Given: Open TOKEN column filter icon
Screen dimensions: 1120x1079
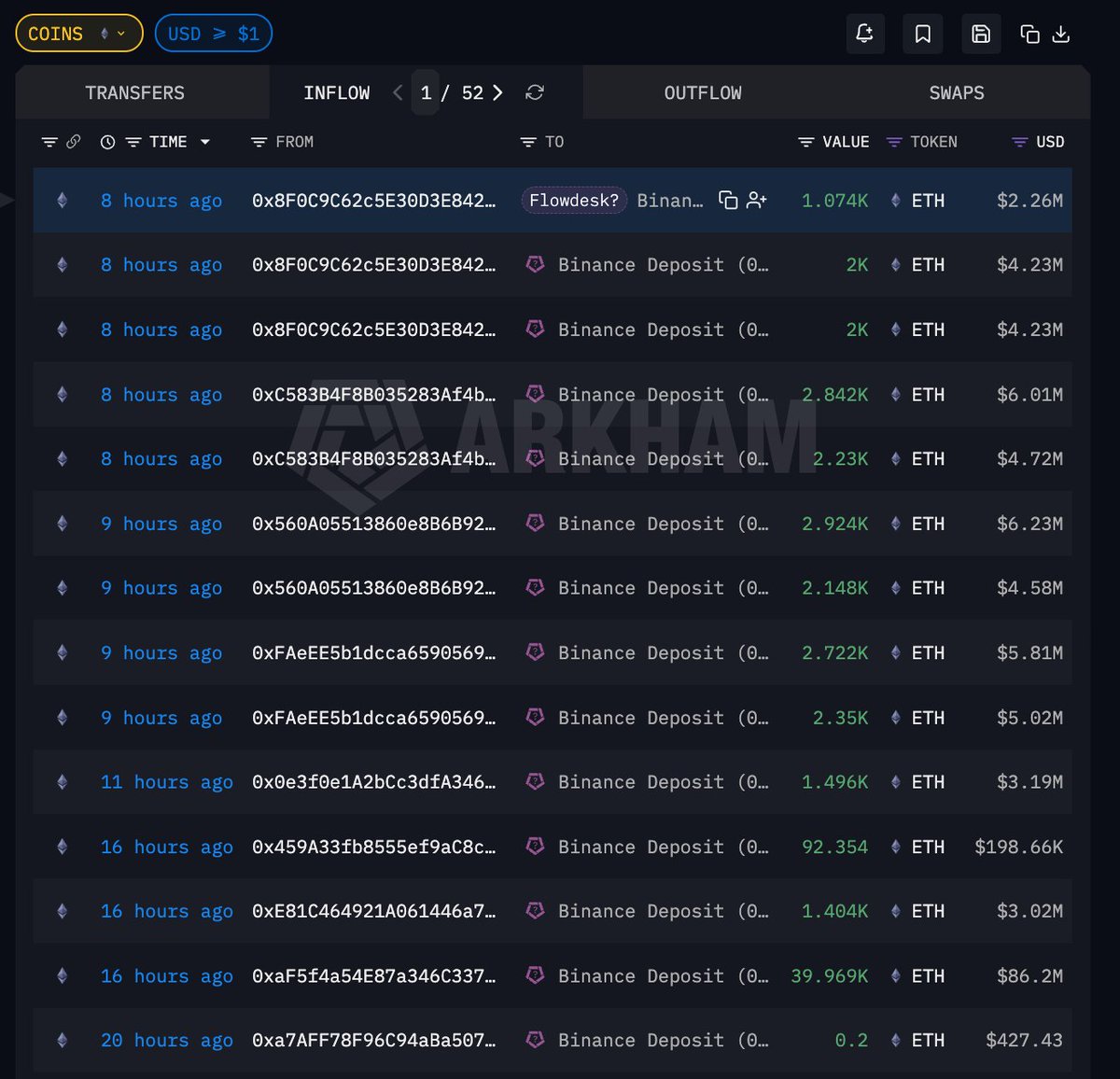Looking at the screenshot, I should (894, 142).
